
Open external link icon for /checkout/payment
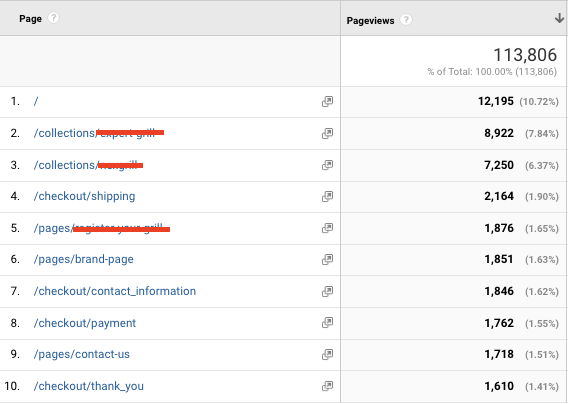pyautogui.click(x=327, y=323)
